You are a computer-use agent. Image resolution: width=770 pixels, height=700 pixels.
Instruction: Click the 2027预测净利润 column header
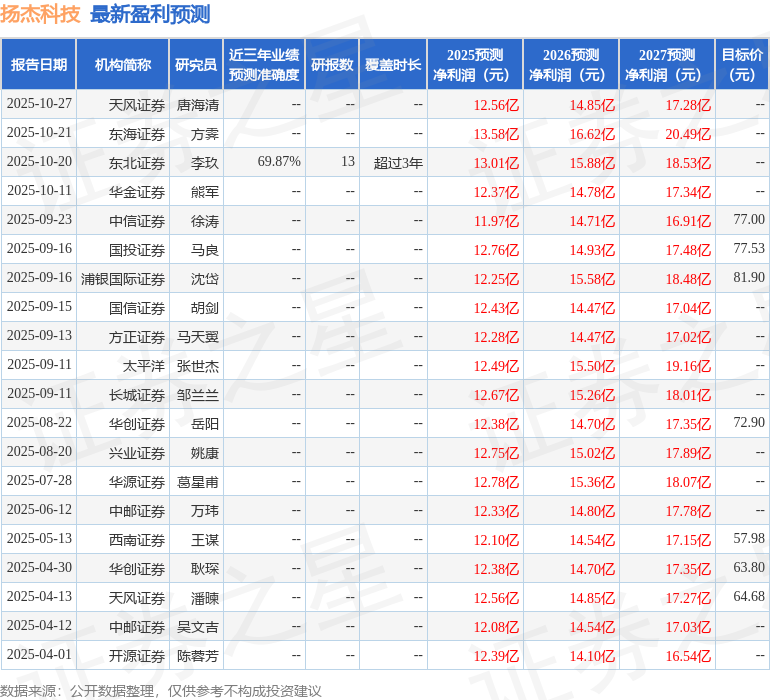tap(667, 65)
